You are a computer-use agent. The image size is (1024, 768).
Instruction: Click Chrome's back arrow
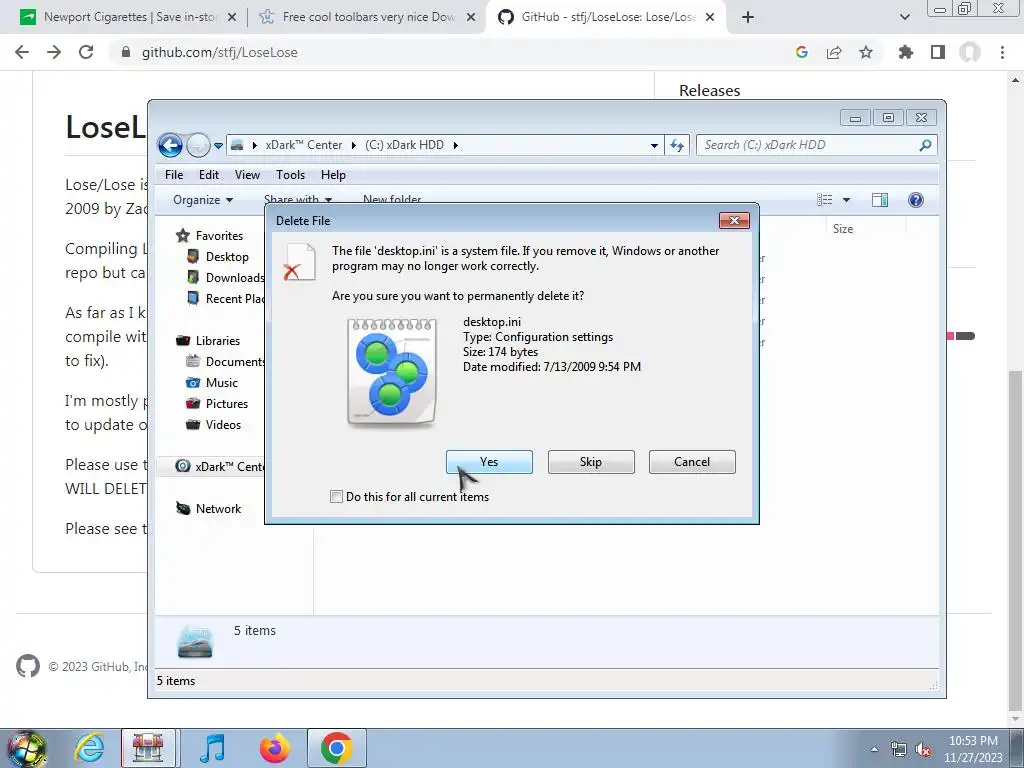coord(22,52)
